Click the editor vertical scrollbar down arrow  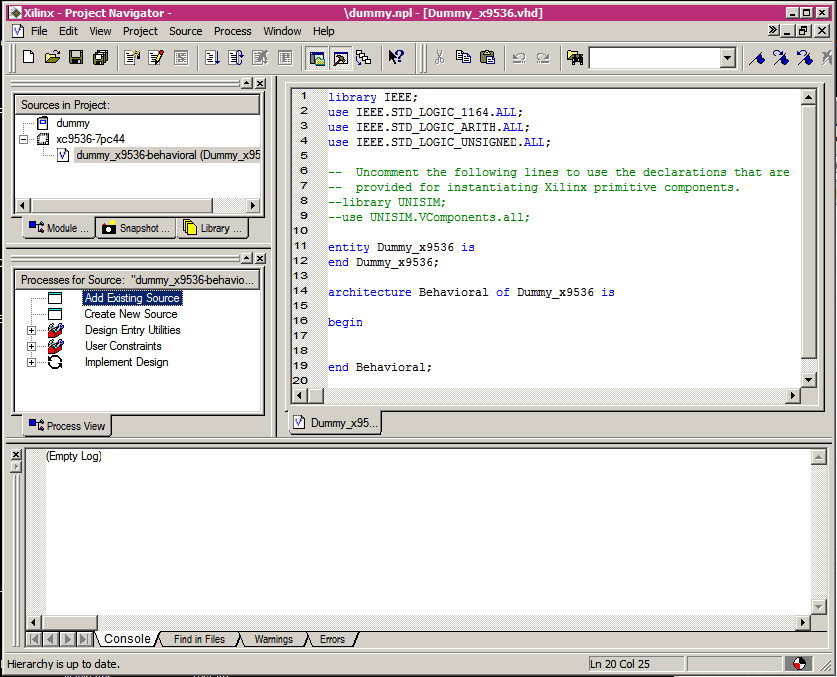pos(808,380)
